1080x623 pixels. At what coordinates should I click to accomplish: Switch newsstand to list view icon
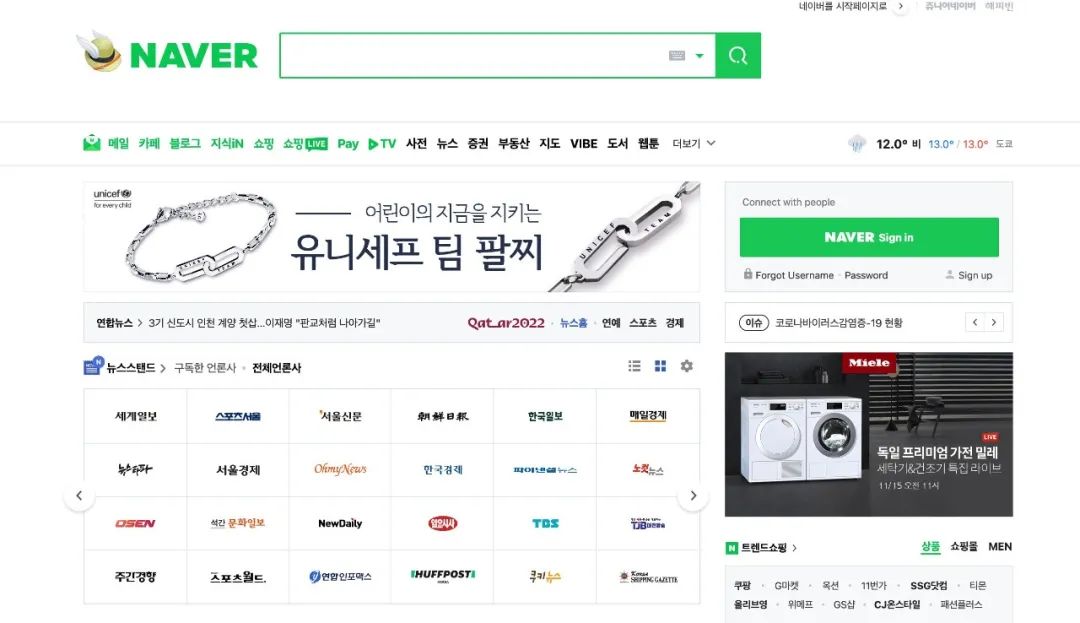point(634,366)
